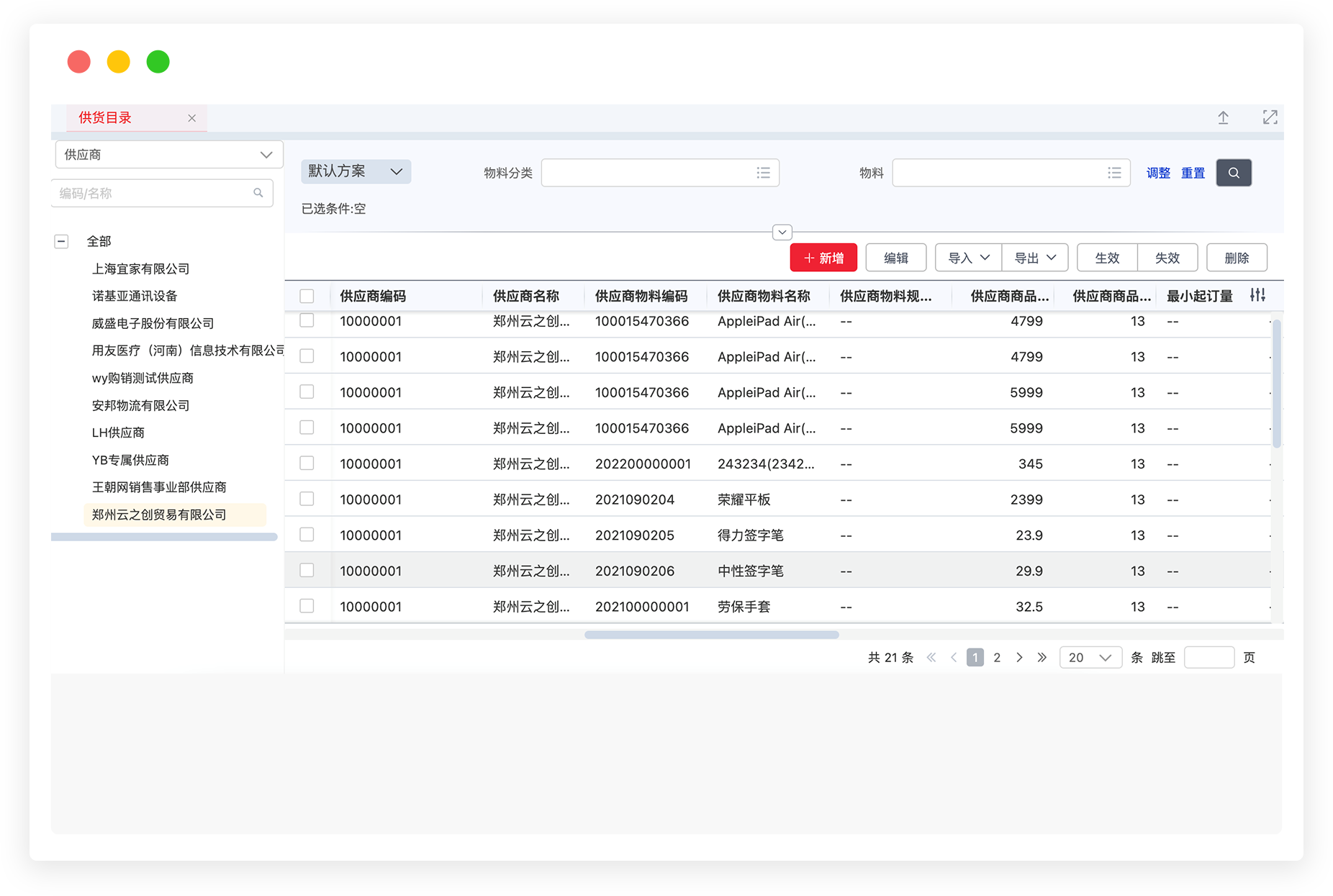Image resolution: width=1333 pixels, height=896 pixels.
Task: Click material code 202200000001 cell
Action: (643, 463)
